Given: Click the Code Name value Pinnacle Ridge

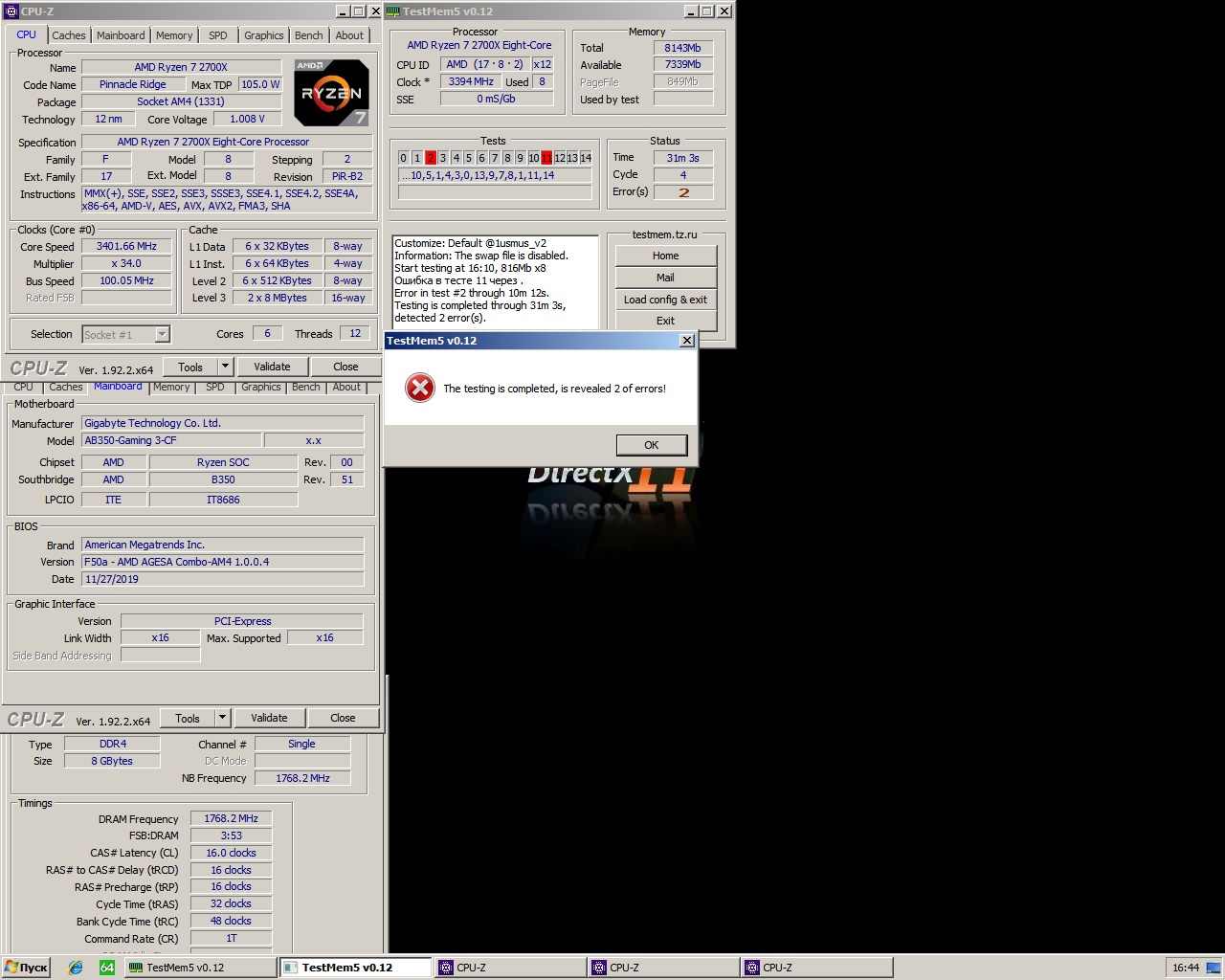Looking at the screenshot, I should 133,84.
